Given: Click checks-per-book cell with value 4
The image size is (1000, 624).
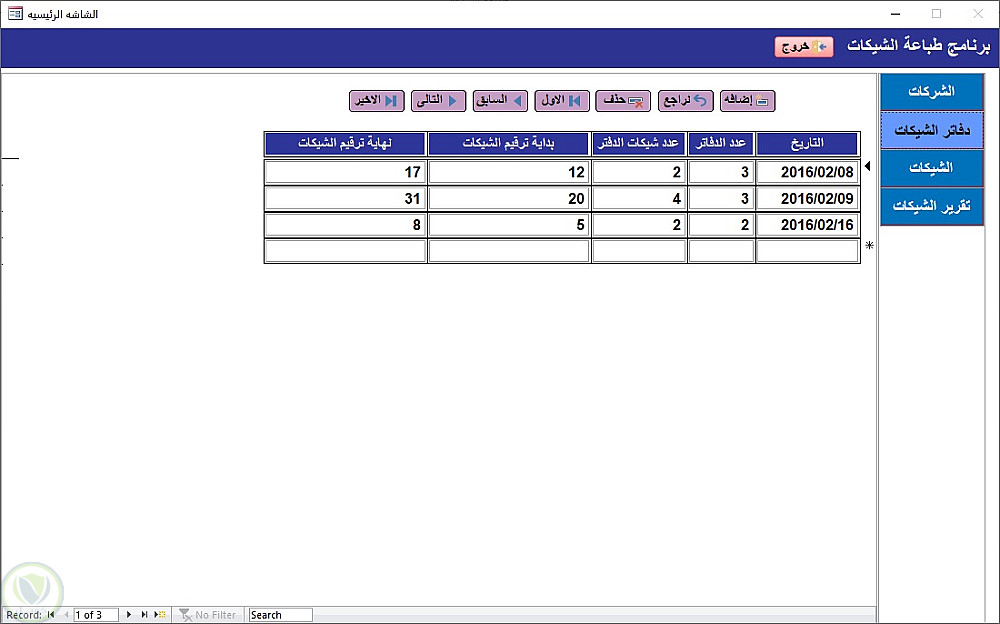Looking at the screenshot, I should tap(638, 198).
